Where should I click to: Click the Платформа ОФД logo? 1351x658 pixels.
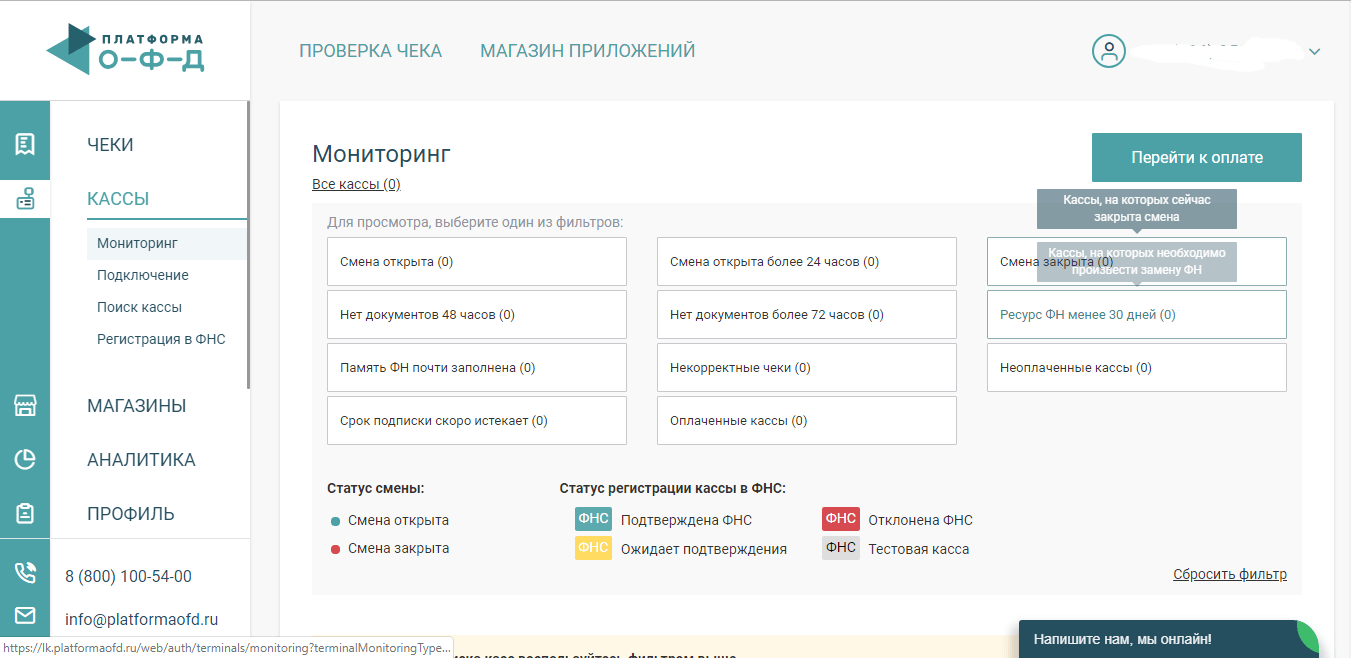125,49
